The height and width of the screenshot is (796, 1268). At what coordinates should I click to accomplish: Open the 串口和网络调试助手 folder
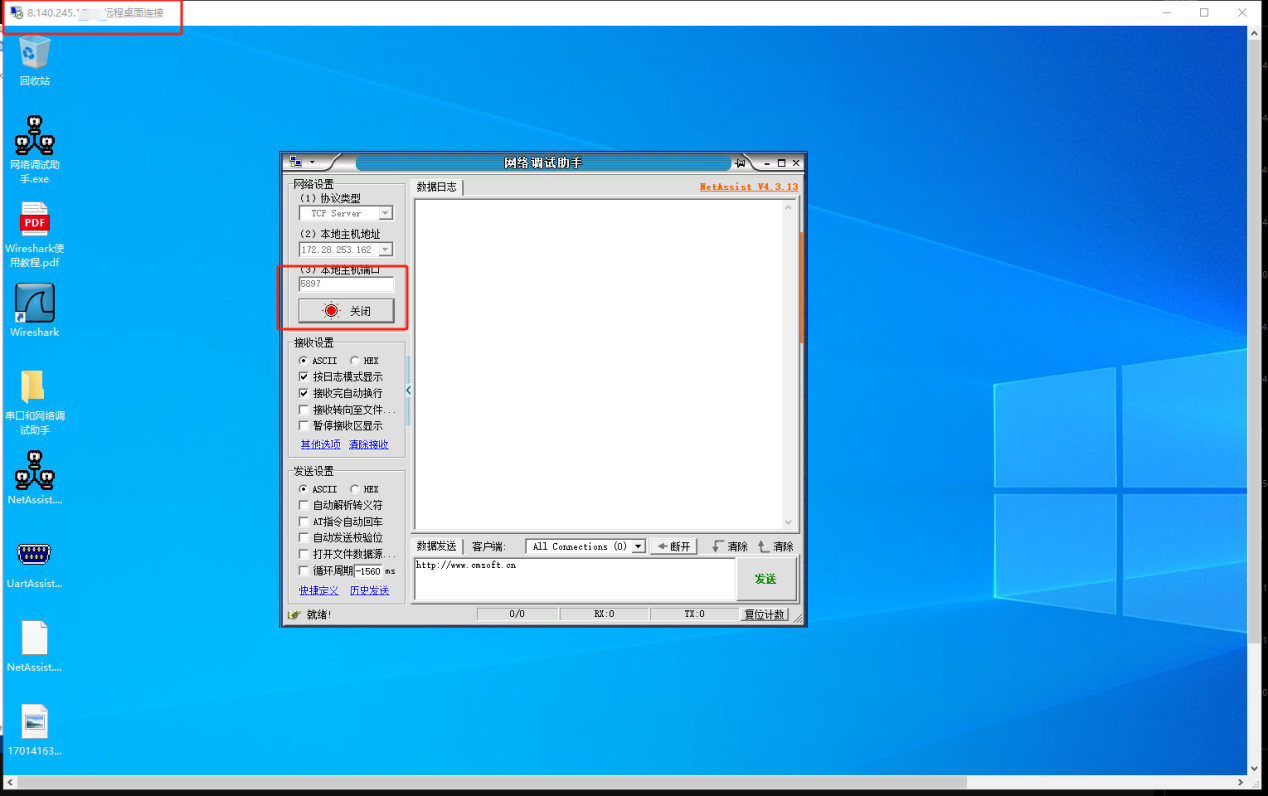pyautogui.click(x=34, y=388)
